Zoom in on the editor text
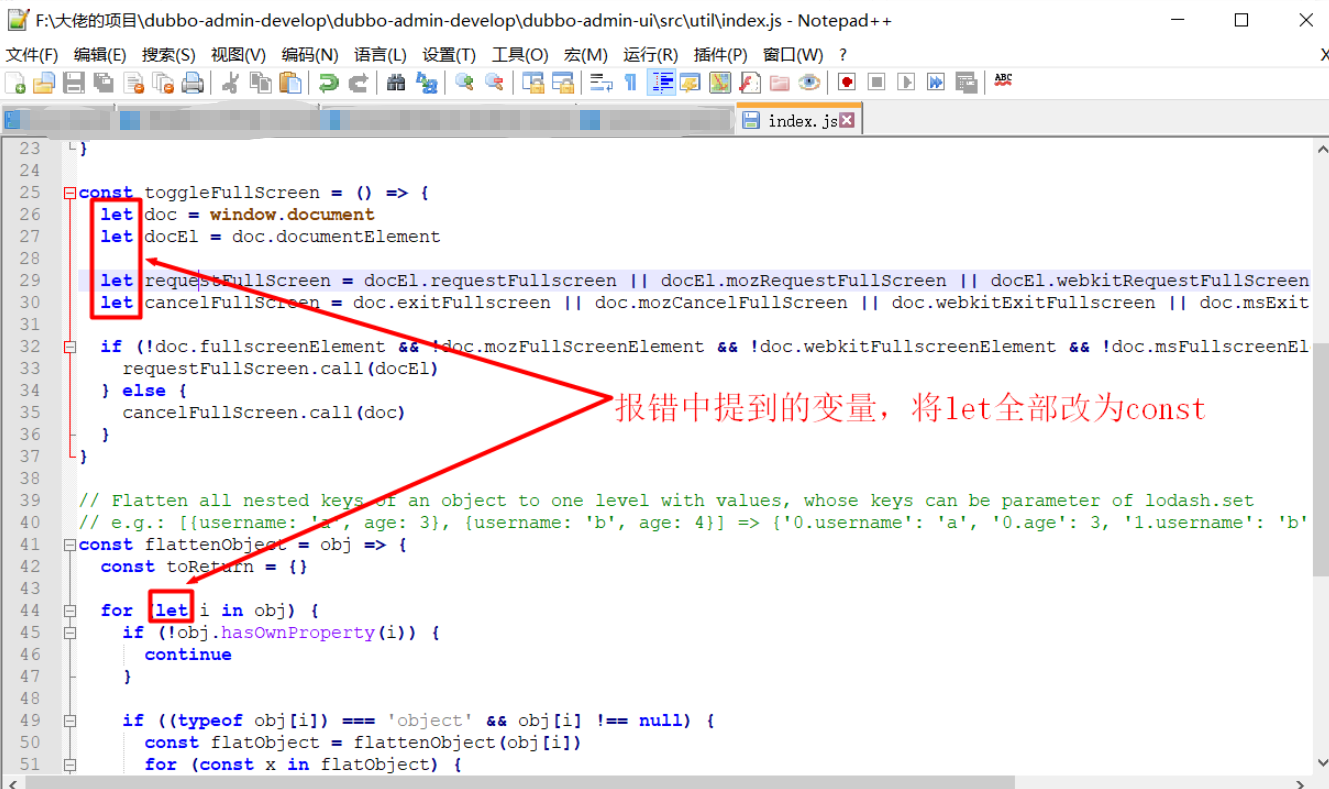The image size is (1329, 789). coord(464,82)
